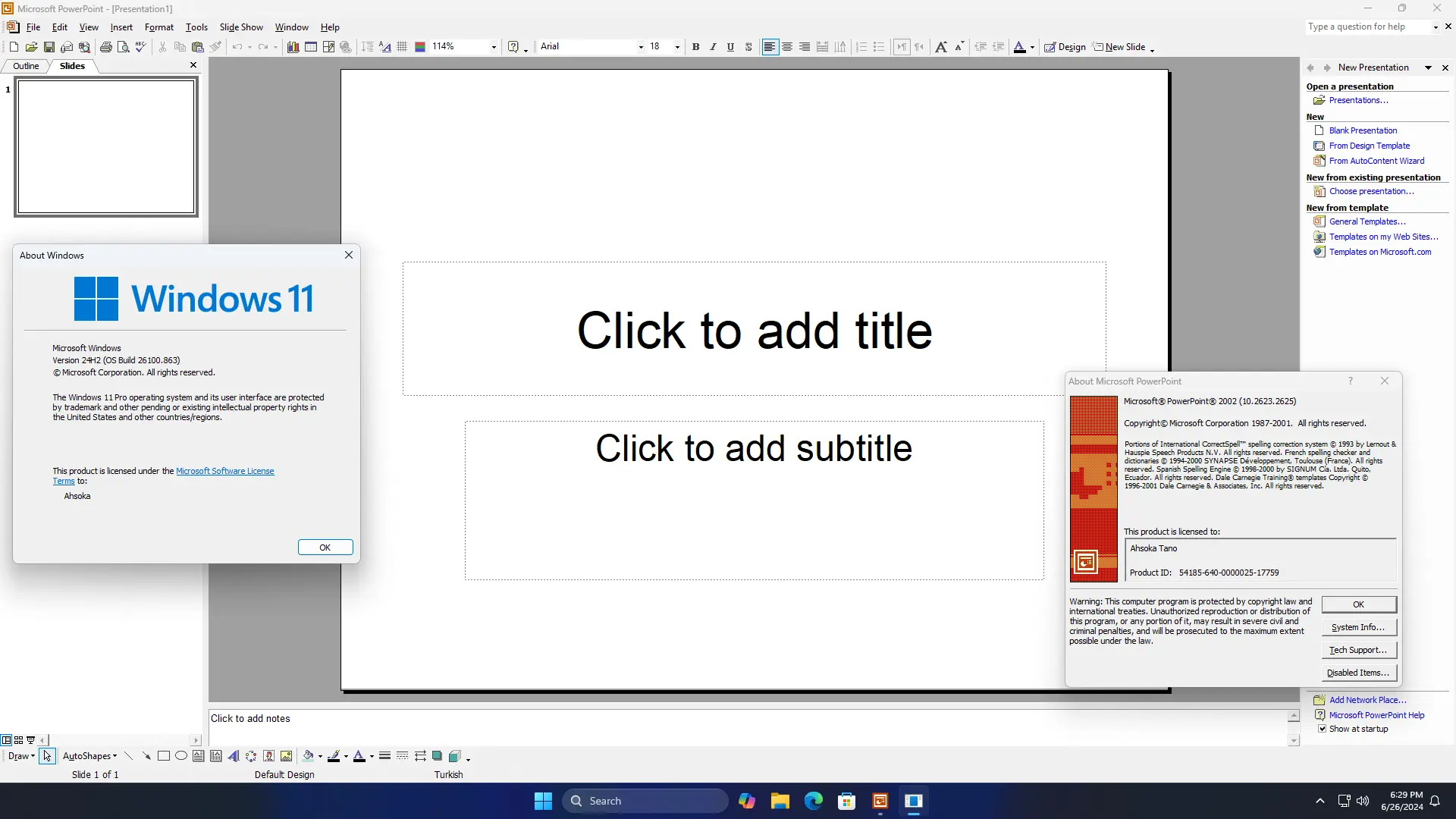Draw an arrow with the Arrow tool
This screenshot has width=1456, height=819.
[146, 756]
